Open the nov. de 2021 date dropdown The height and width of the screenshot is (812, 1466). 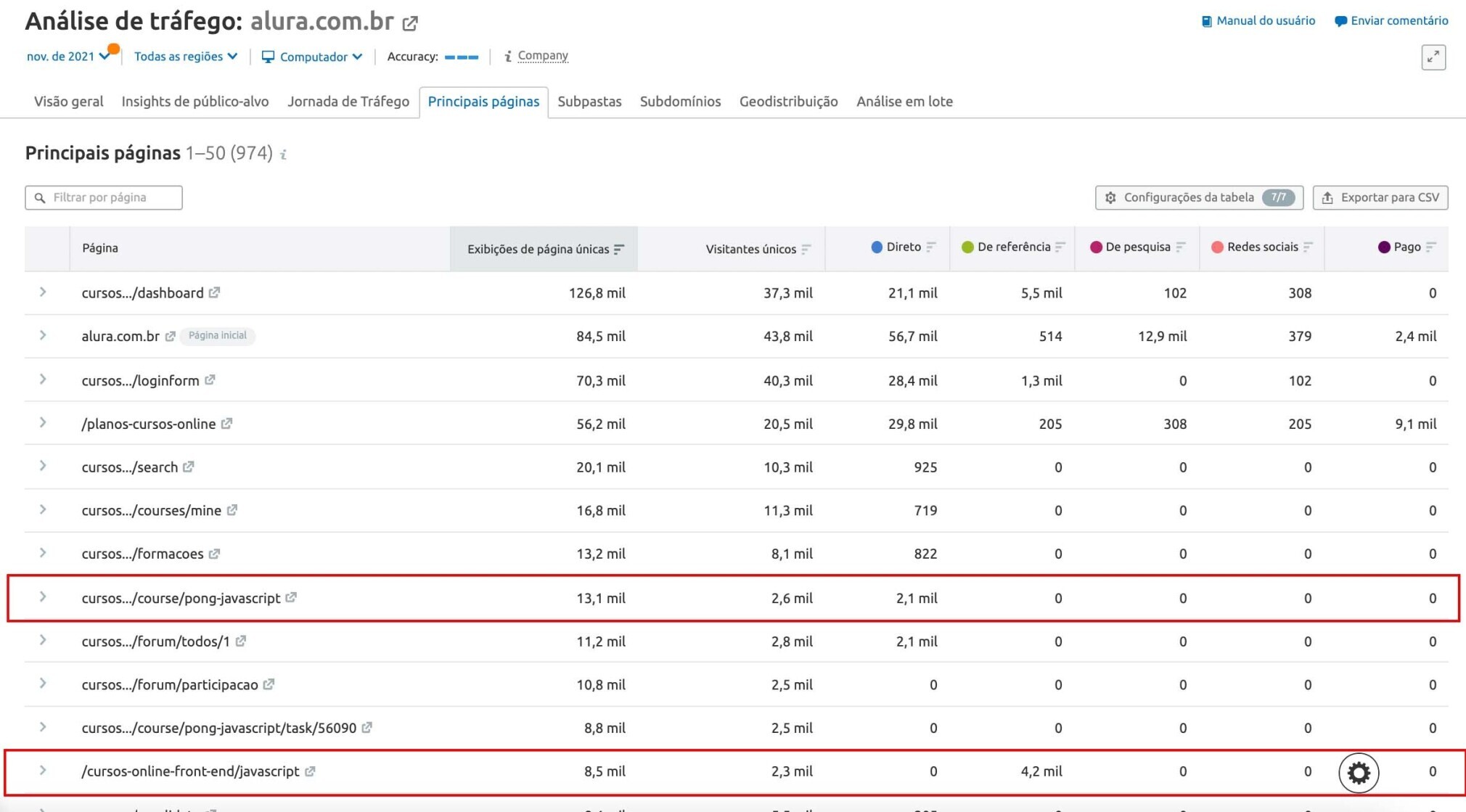click(67, 56)
